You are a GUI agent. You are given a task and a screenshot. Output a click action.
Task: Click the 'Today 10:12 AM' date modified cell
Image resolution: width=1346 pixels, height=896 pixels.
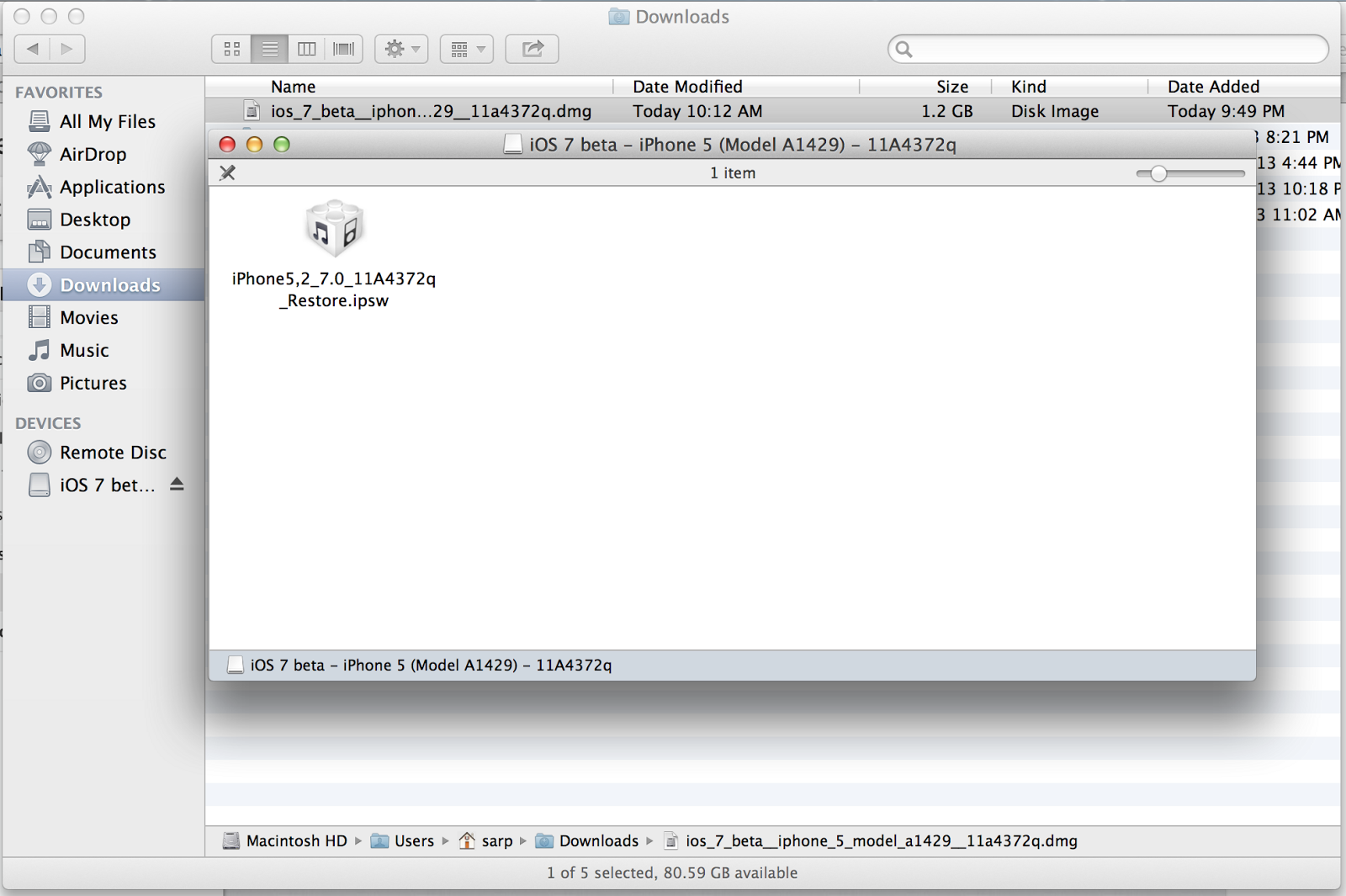click(x=697, y=111)
